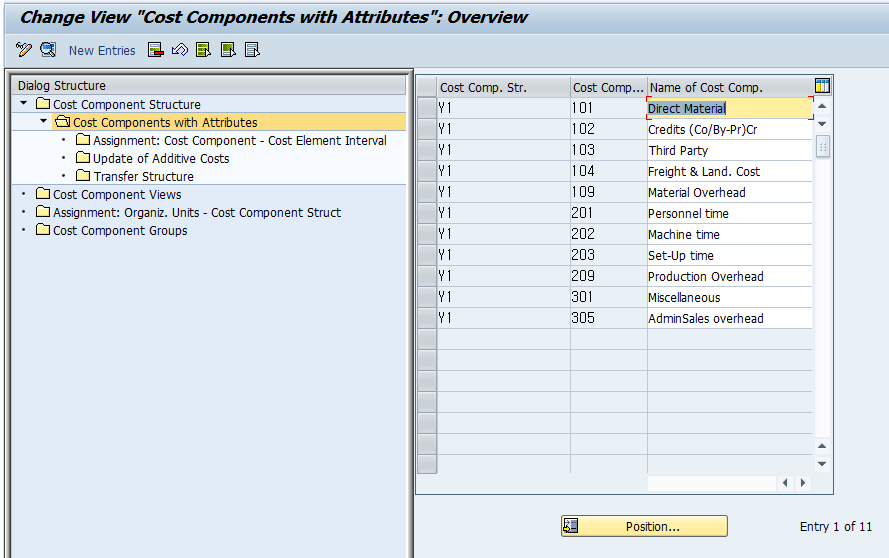Click the Entry 1 of 11 status text
The width and height of the screenshot is (889, 558).
pyautogui.click(x=836, y=527)
